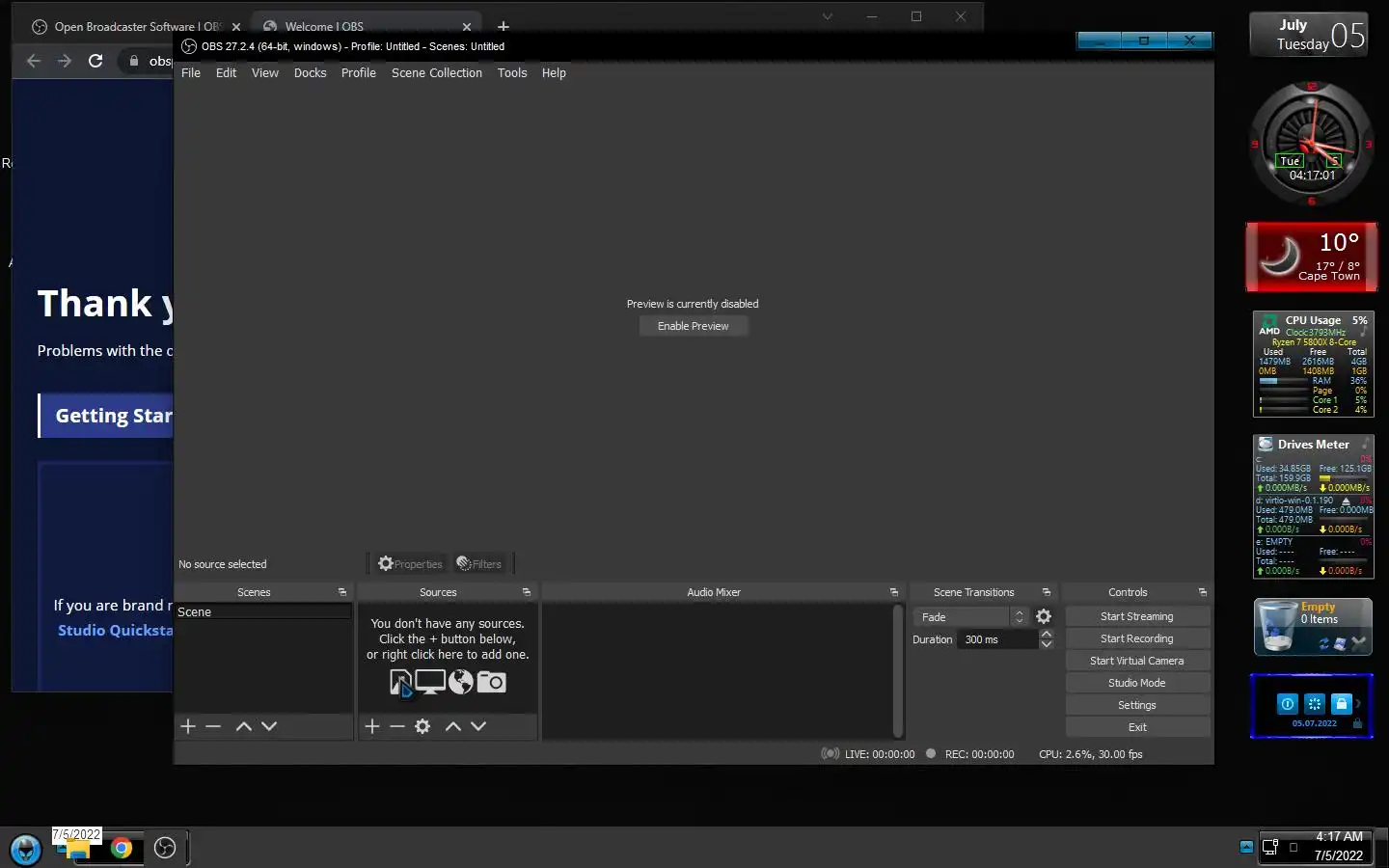Pop out the Scenes dock
The height and width of the screenshot is (868, 1389).
coord(341,592)
